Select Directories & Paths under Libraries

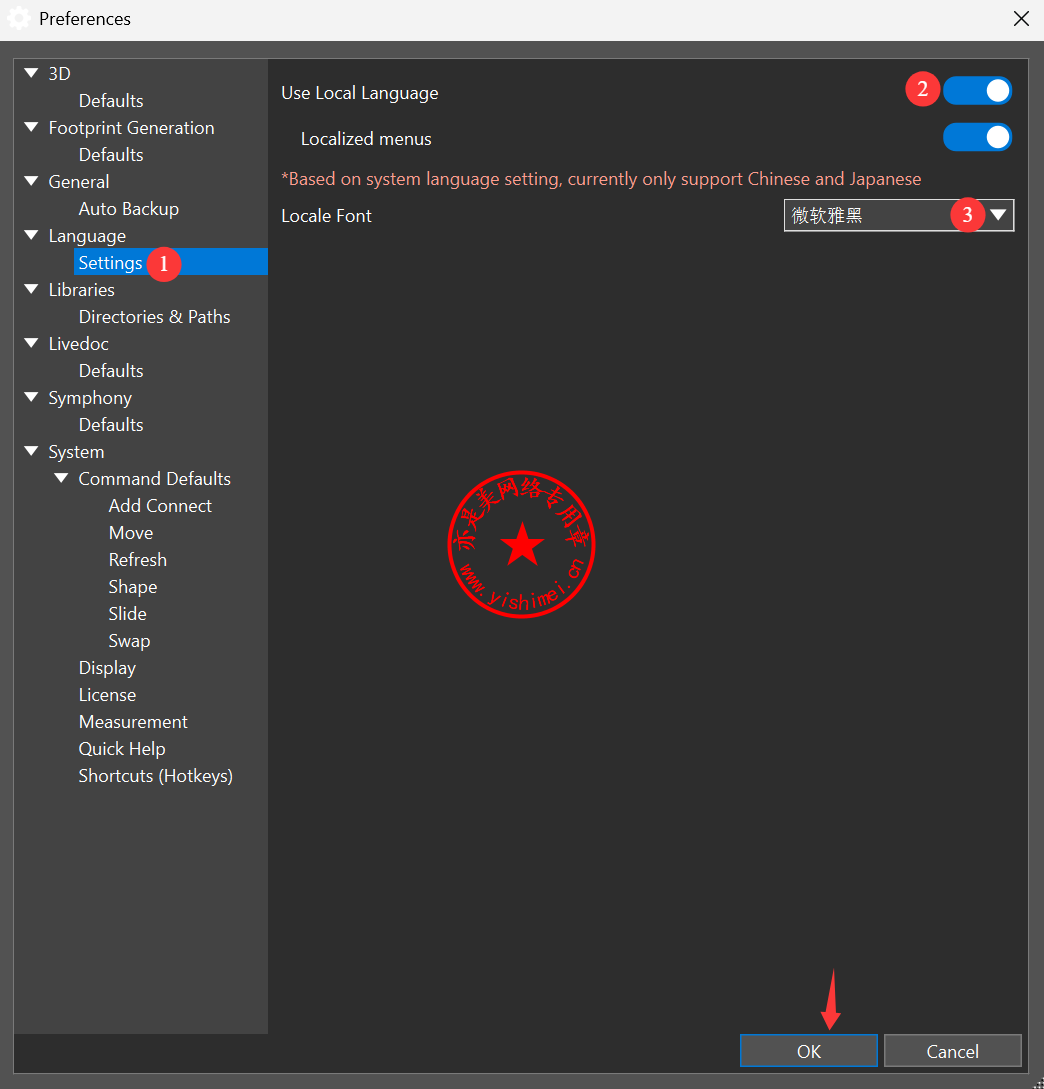pyautogui.click(x=154, y=317)
